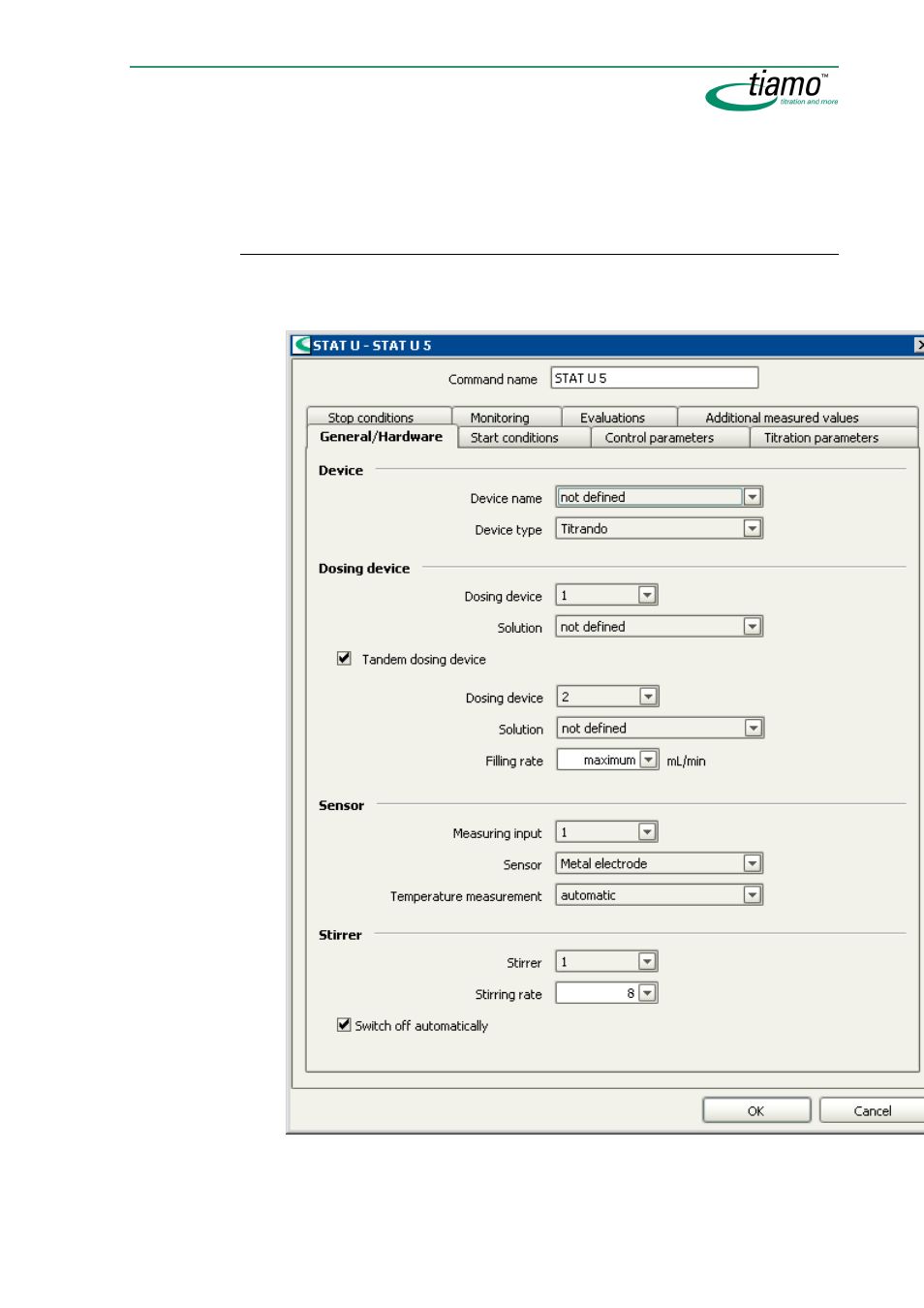Open tandem Dosing device dropdown showing 2
The image size is (924, 1308).
(x=648, y=697)
